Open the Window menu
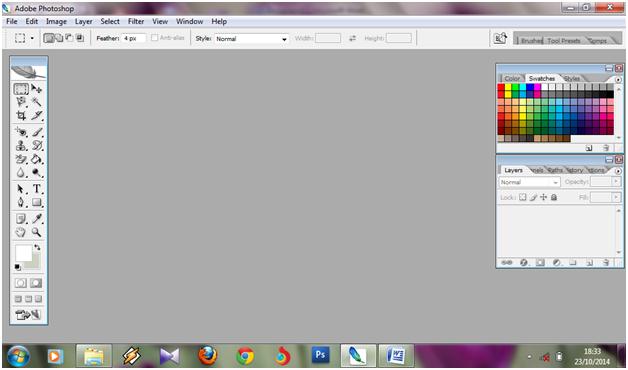Screen dimensions: 628x370 tap(189, 22)
